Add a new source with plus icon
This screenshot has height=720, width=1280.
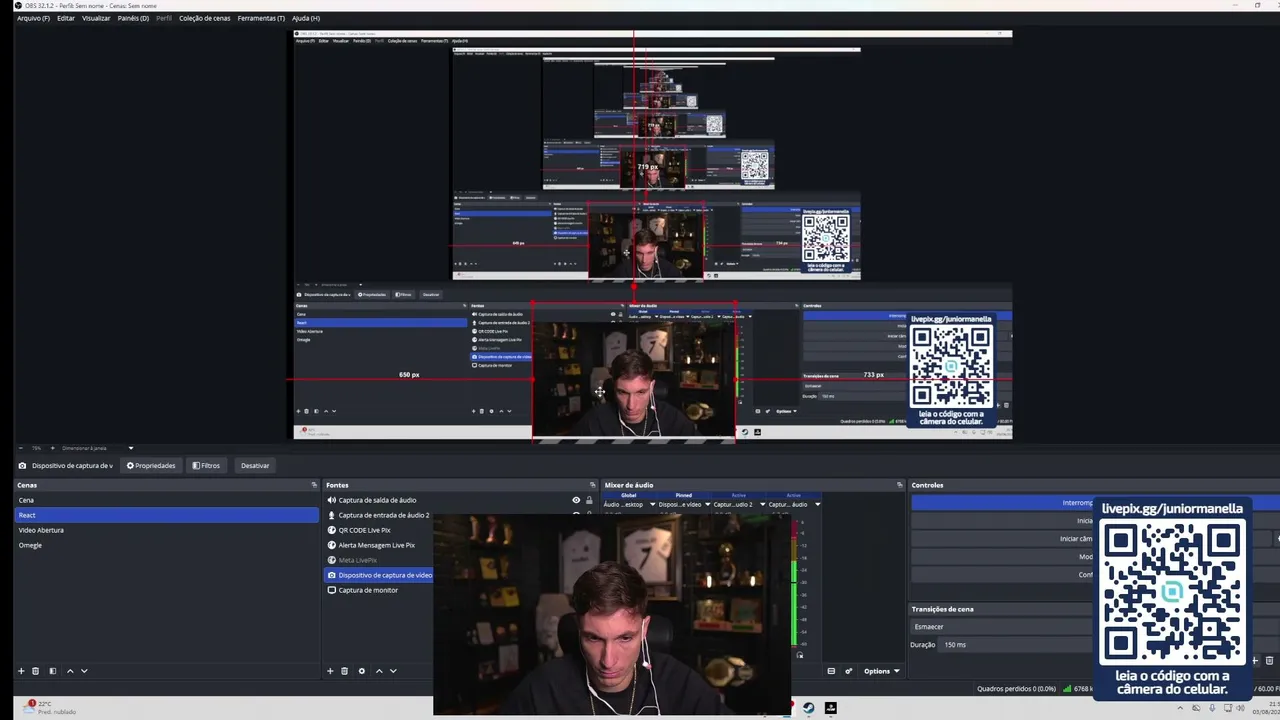pyautogui.click(x=330, y=671)
